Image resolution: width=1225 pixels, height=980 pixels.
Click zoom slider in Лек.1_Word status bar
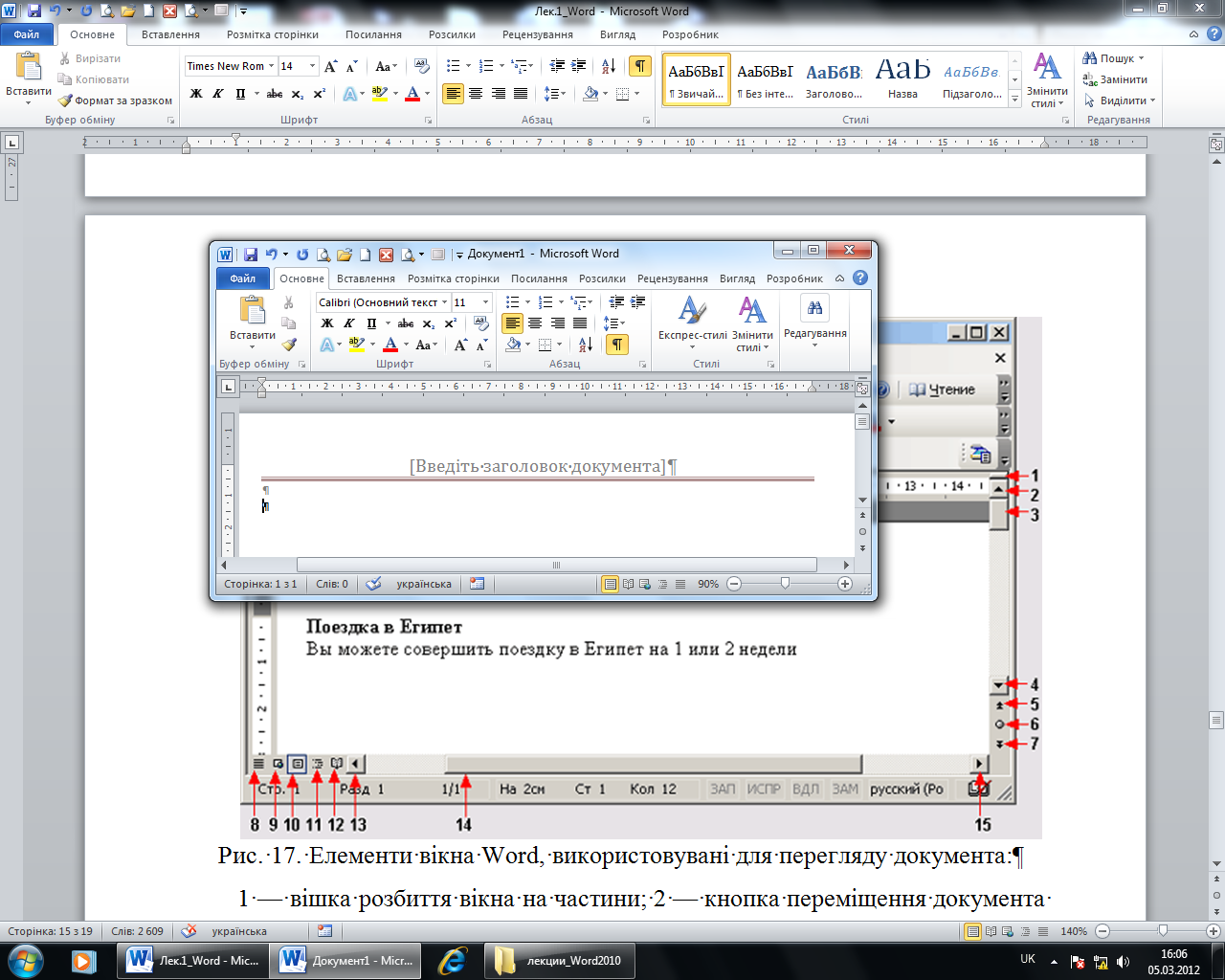1163,931
